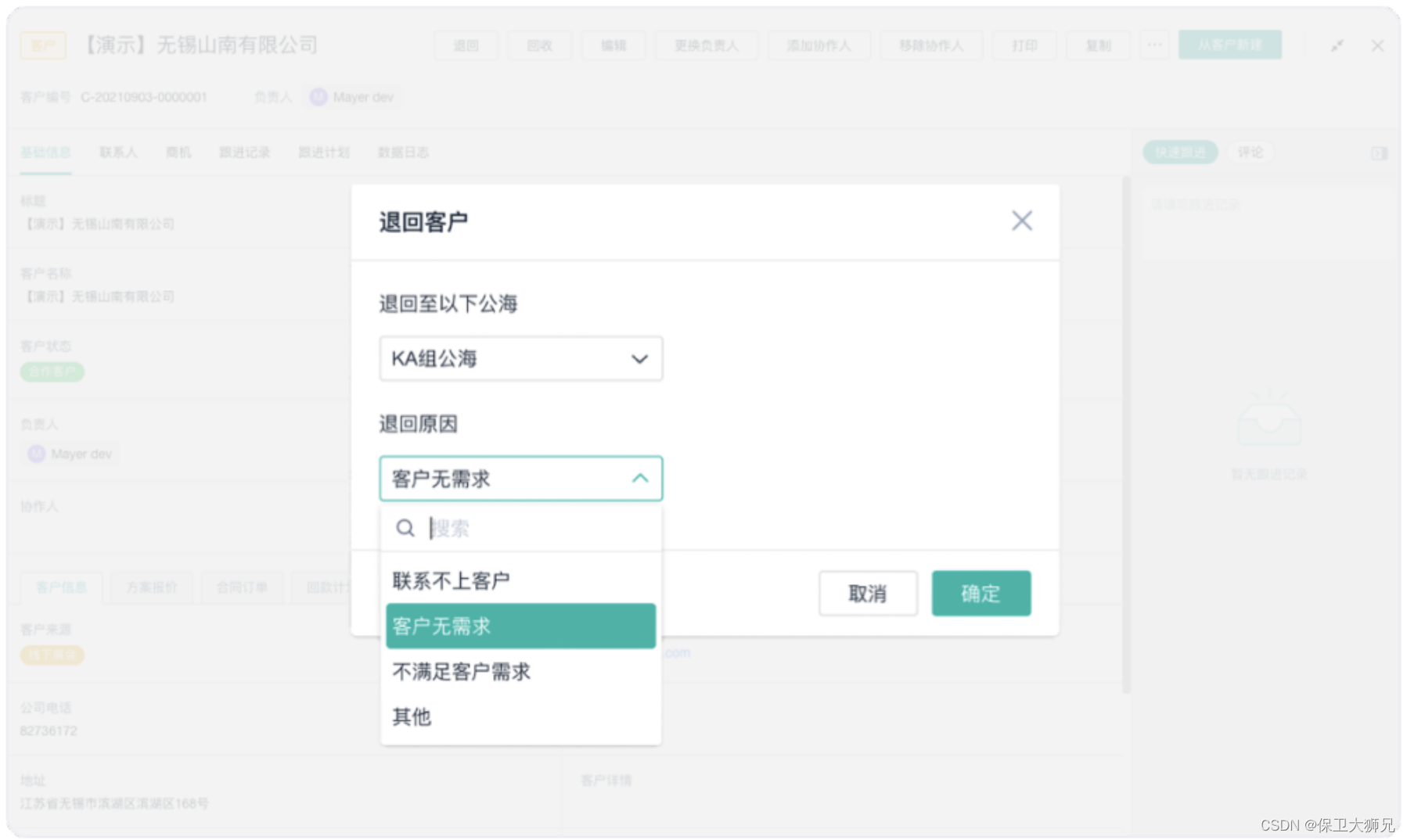
Task: Open the KA组公海 dropdown
Action: tap(520, 358)
